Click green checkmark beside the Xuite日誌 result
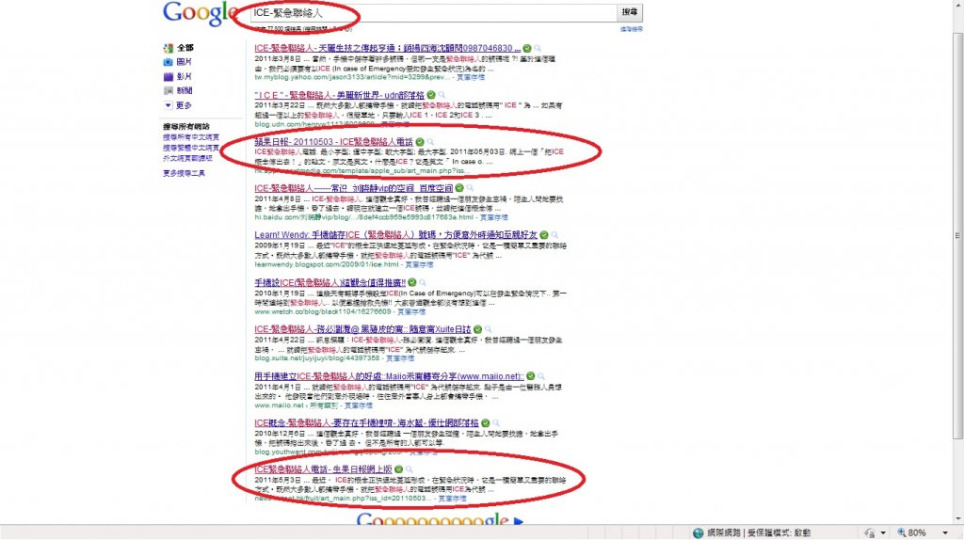Image resolution: width=964 pixels, height=540 pixels. point(478,329)
